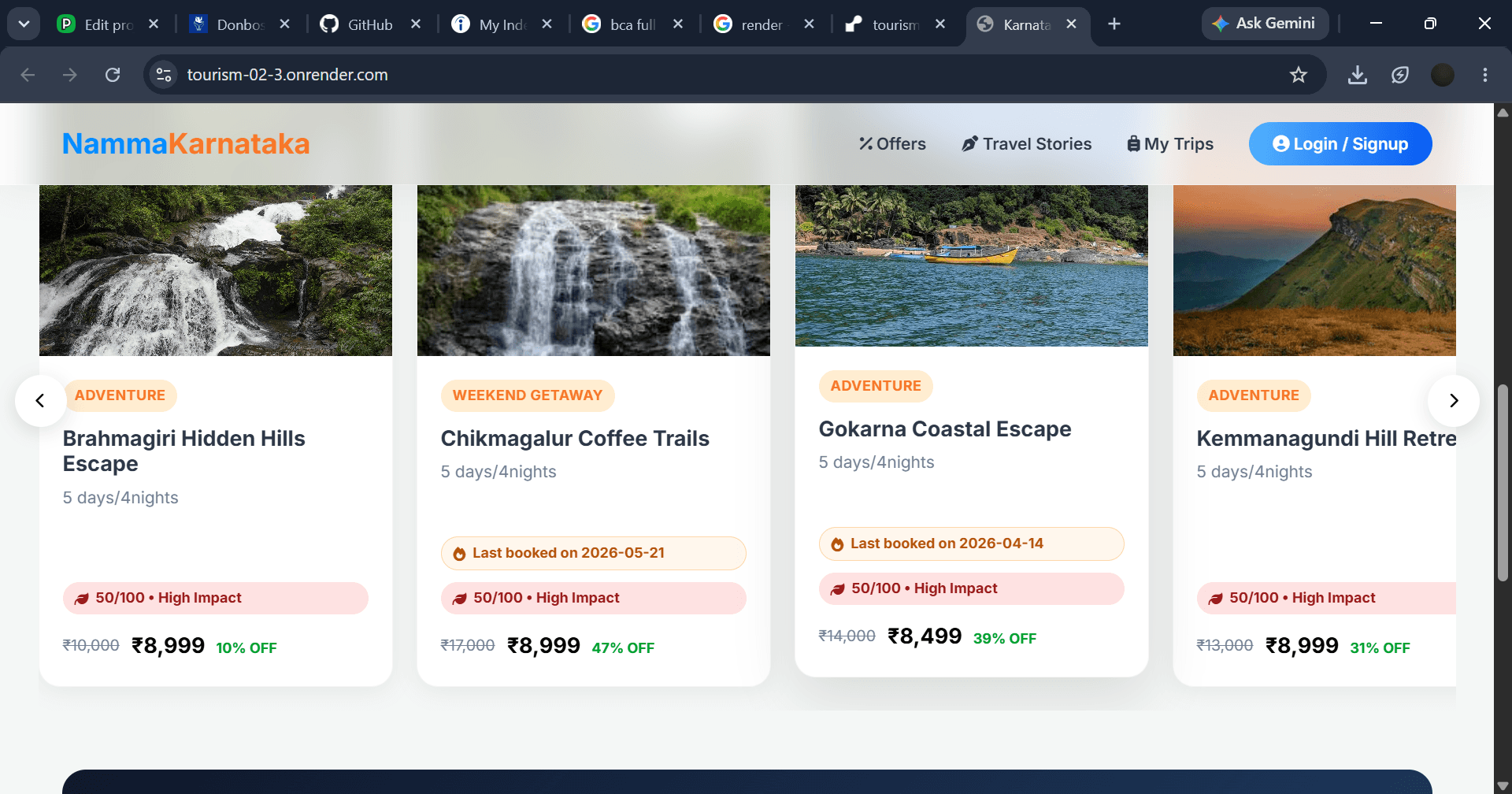The width and height of the screenshot is (1512, 794).
Task: Click the 10% OFF discount label
Action: pos(246,648)
